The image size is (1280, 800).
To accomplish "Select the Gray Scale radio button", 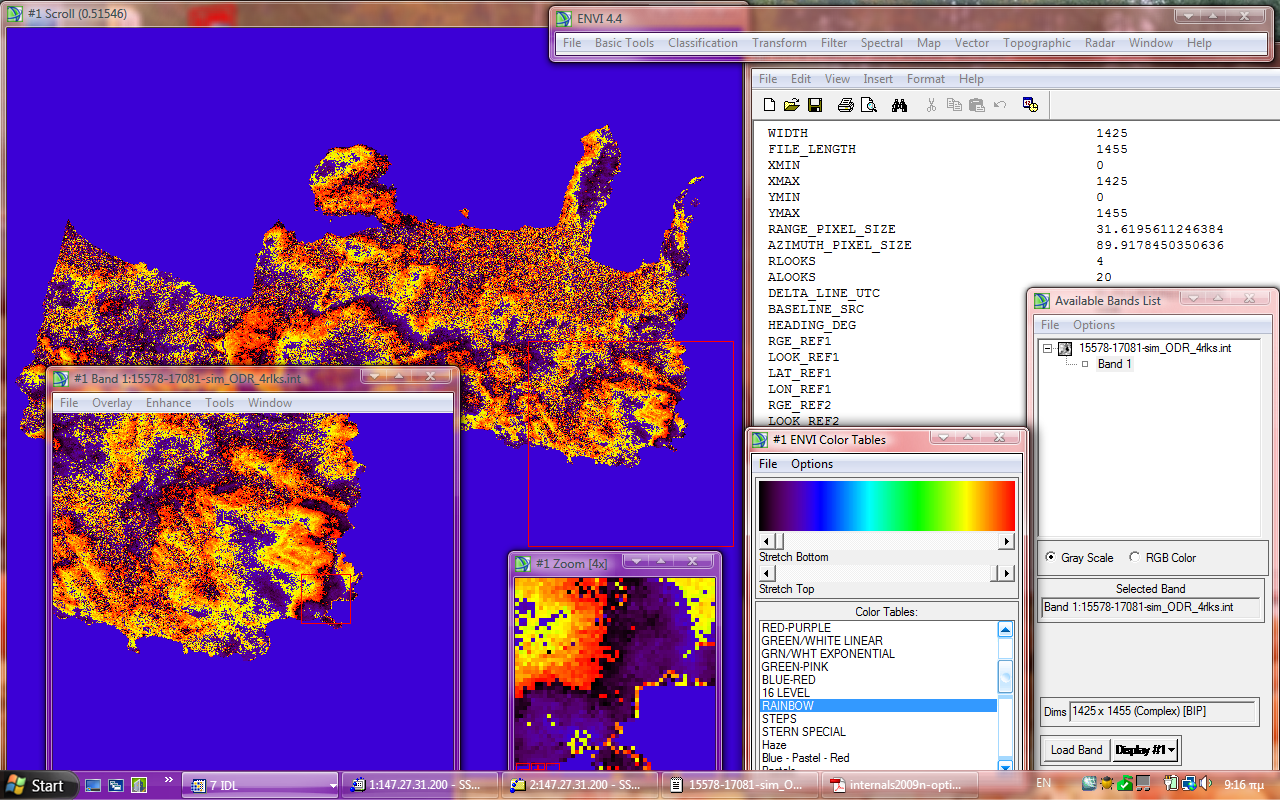I will pyautogui.click(x=1051, y=557).
